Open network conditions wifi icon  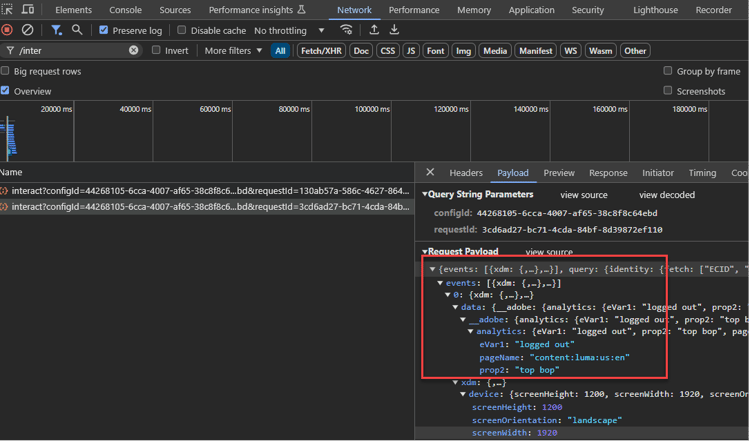click(346, 30)
